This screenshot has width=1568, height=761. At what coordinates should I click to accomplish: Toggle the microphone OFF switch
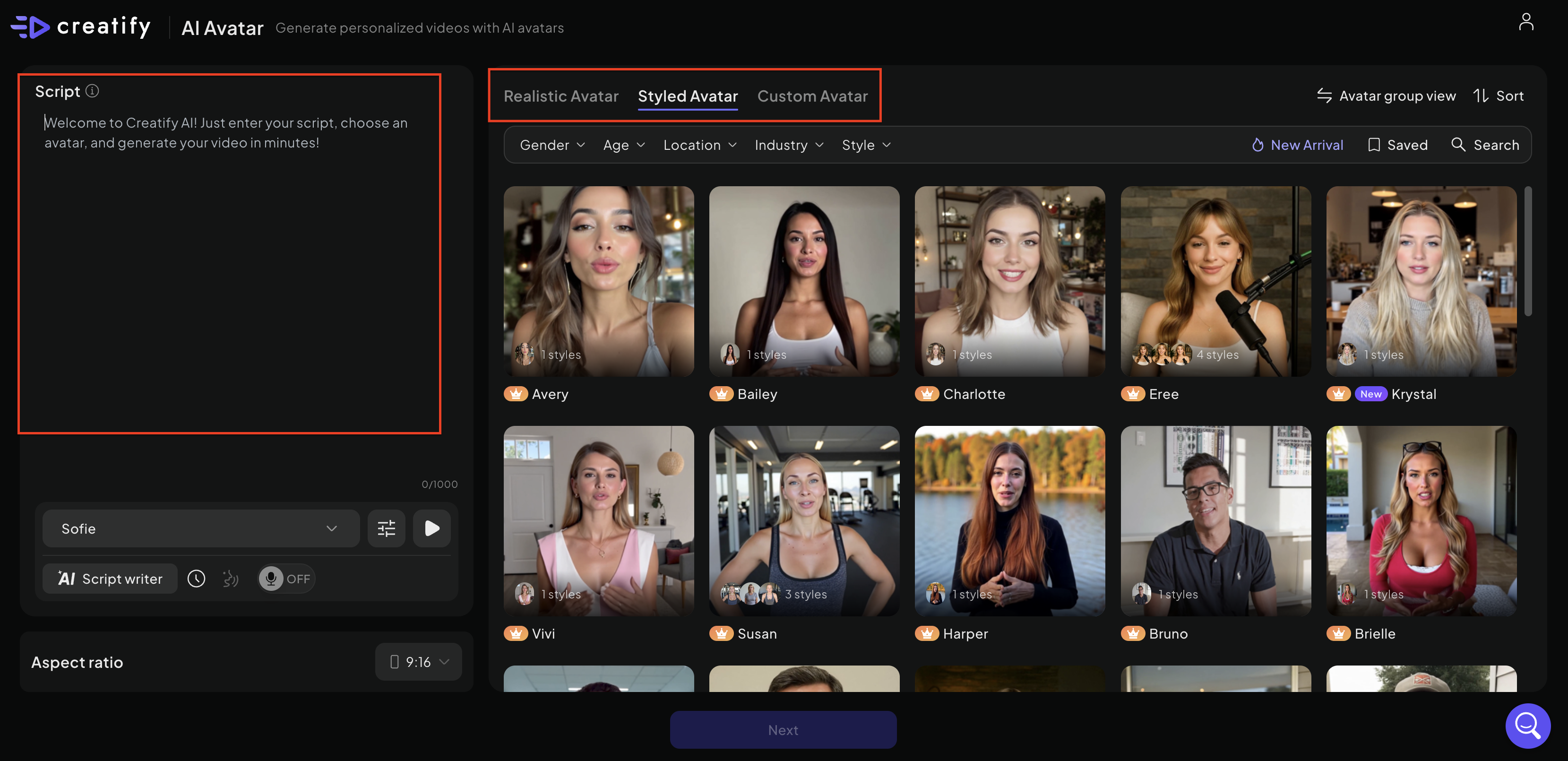(x=285, y=579)
